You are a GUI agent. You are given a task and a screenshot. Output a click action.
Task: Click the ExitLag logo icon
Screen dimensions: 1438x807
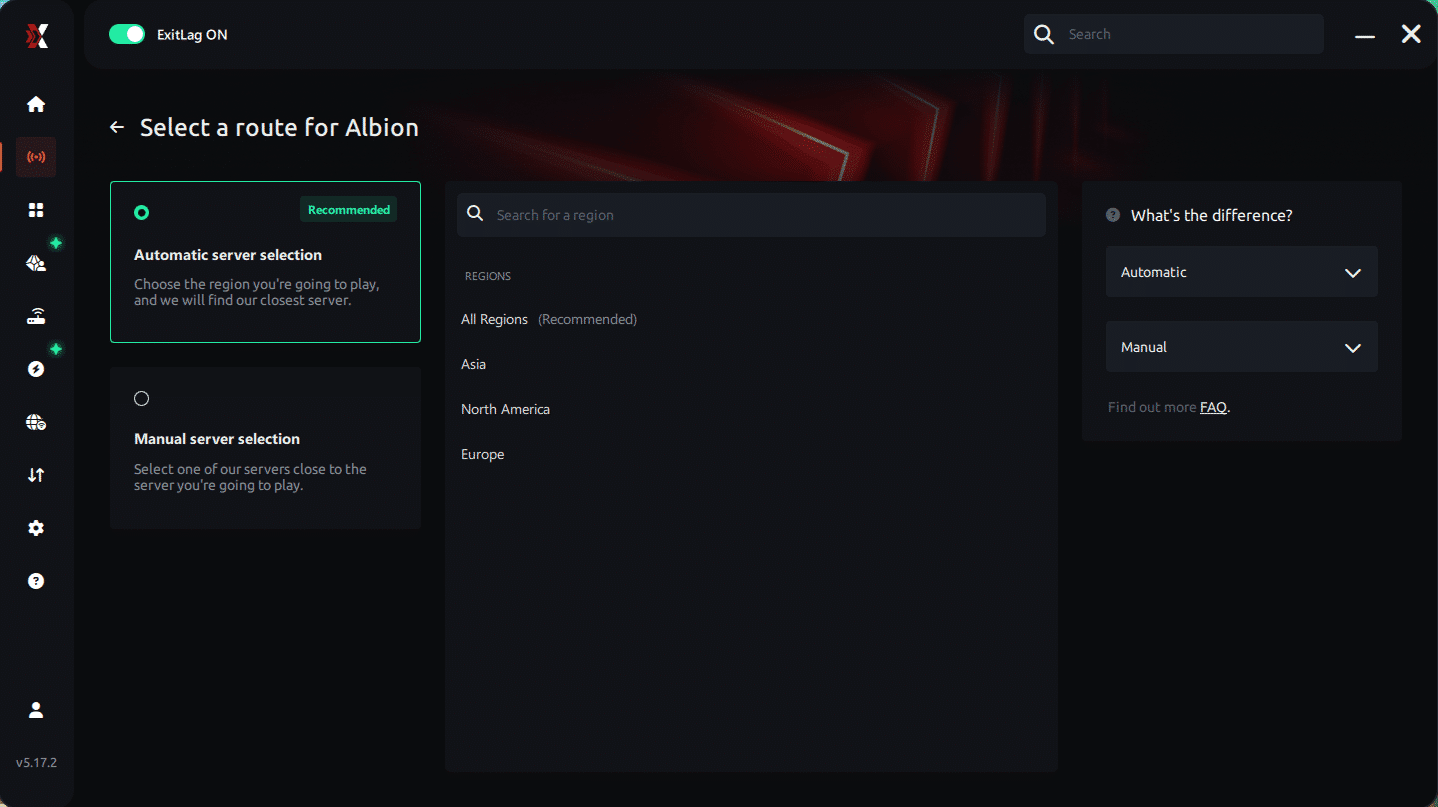click(36, 36)
